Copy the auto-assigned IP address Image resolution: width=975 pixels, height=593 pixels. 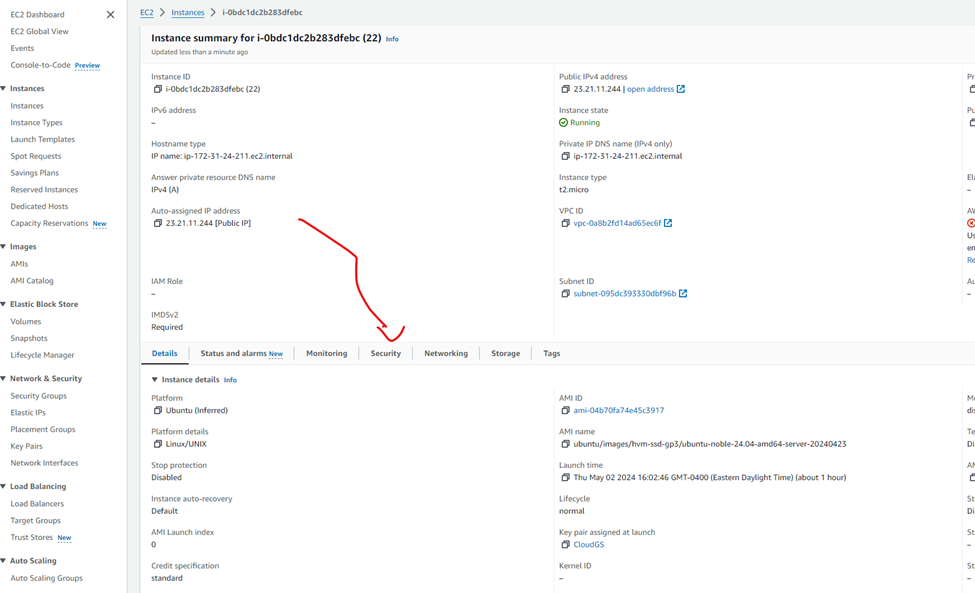point(158,223)
